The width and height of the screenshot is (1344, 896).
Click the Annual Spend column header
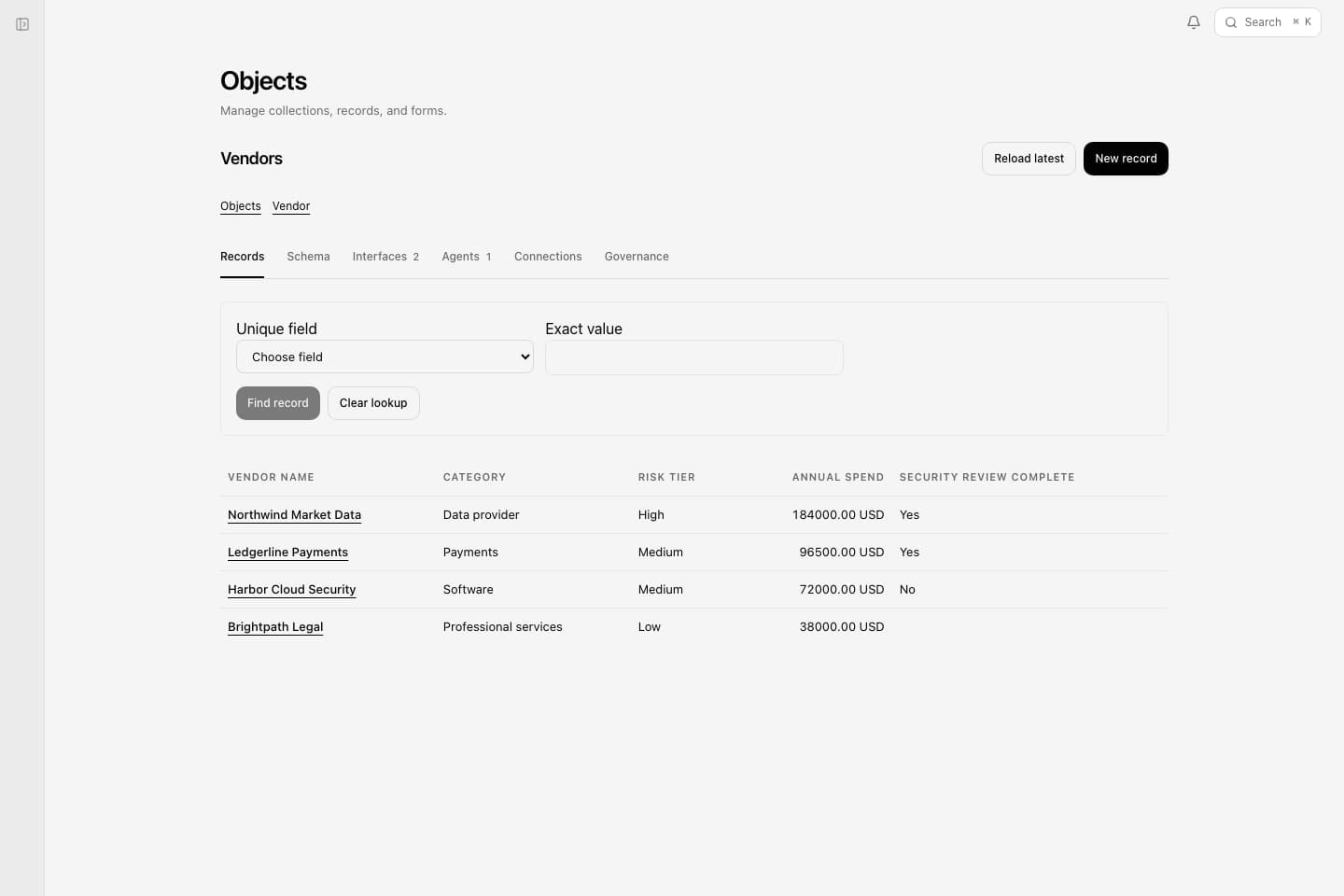838,477
